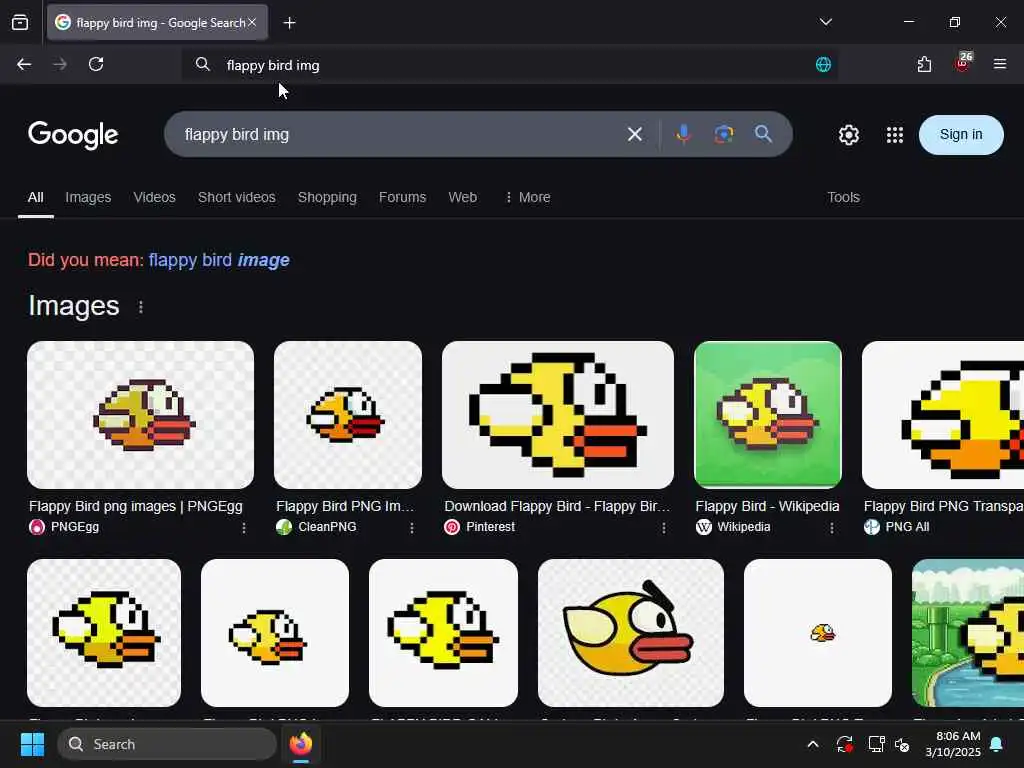Switch to Short videos tab
The width and height of the screenshot is (1024, 768).
click(x=236, y=197)
